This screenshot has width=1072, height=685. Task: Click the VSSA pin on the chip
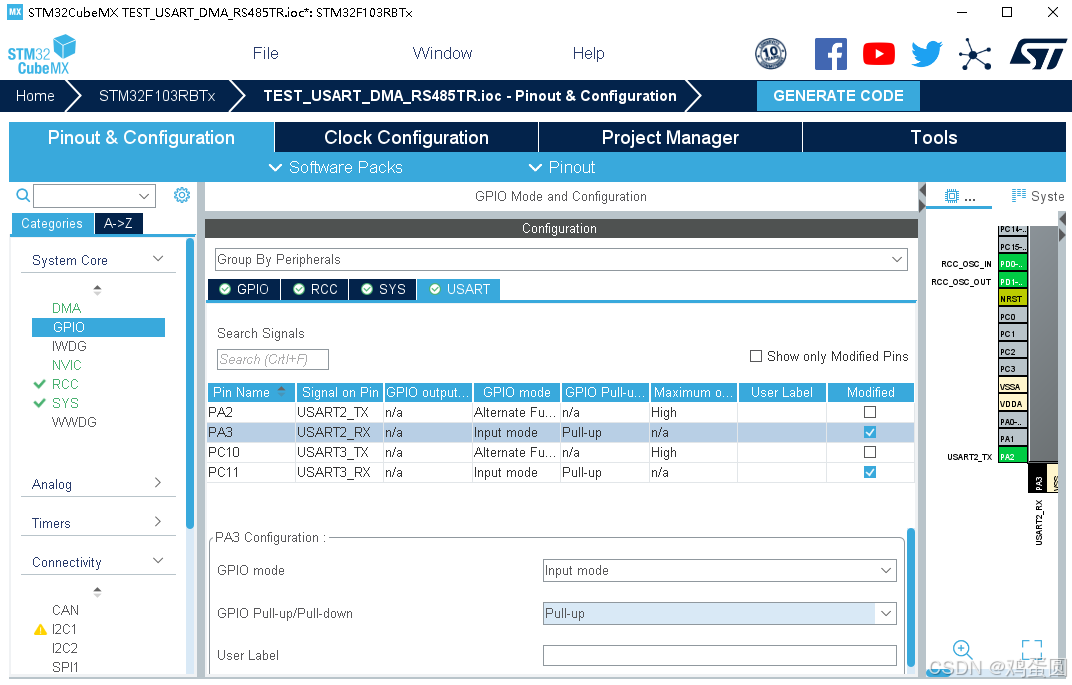pos(1013,387)
